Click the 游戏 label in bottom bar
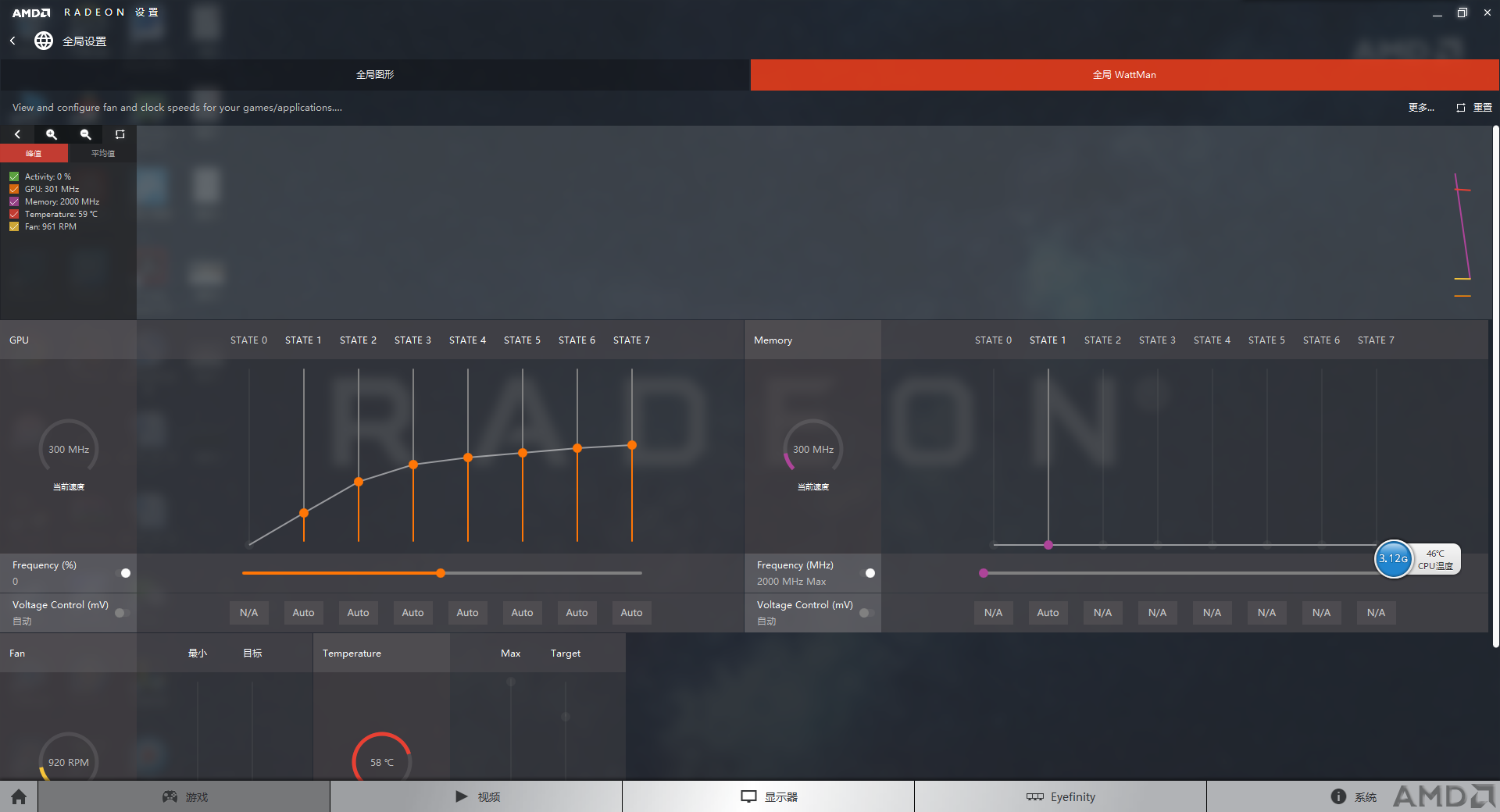 tap(197, 796)
